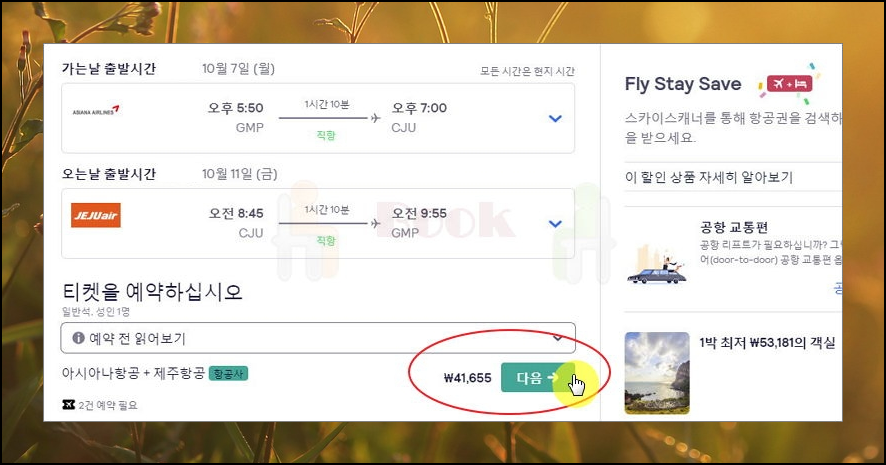
Task: Click the Asiana Airlines logo
Action: 95,110
